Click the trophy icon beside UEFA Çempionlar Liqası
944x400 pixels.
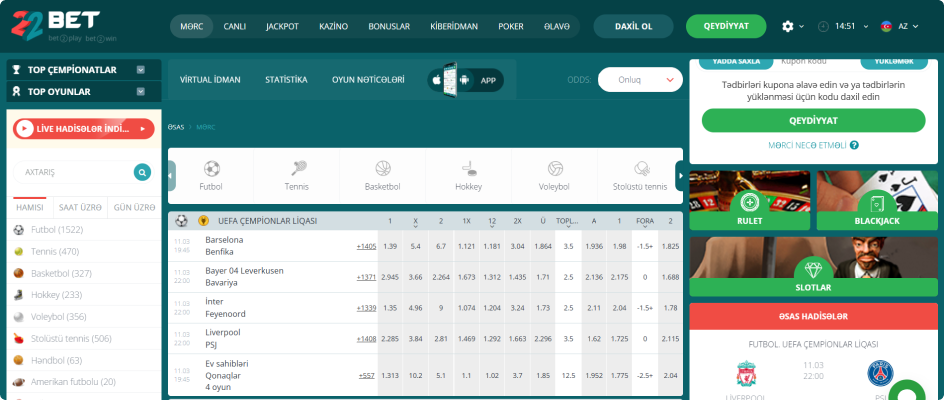pos(203,221)
